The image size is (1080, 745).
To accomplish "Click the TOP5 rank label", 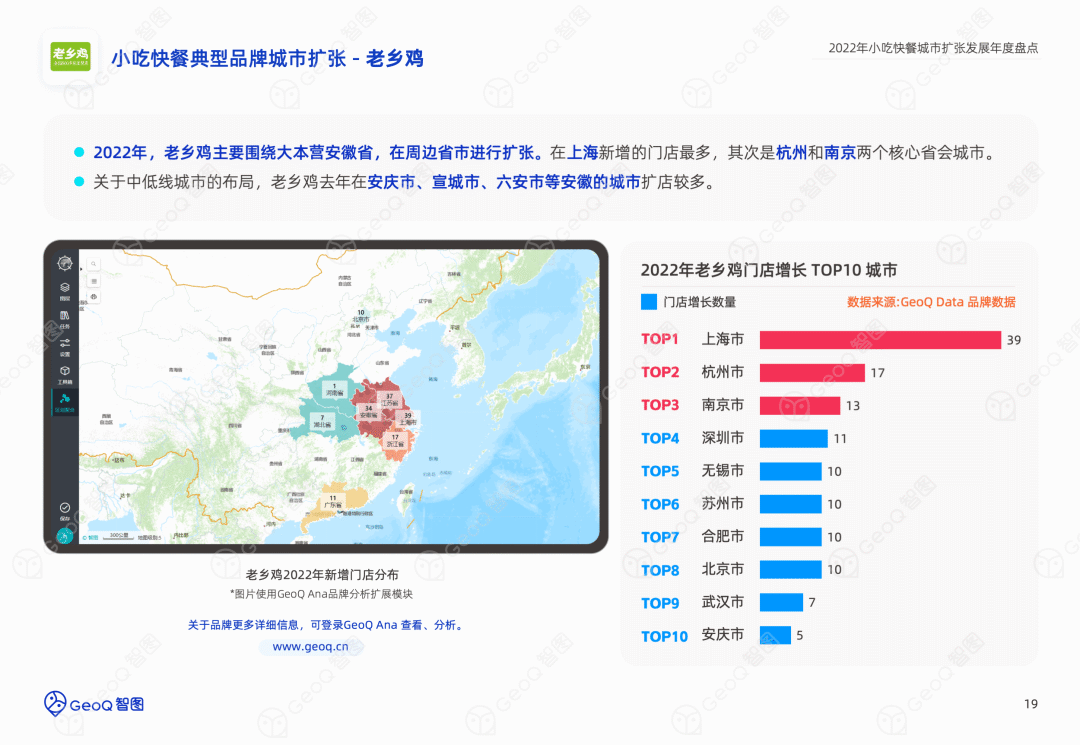I will tap(660, 471).
